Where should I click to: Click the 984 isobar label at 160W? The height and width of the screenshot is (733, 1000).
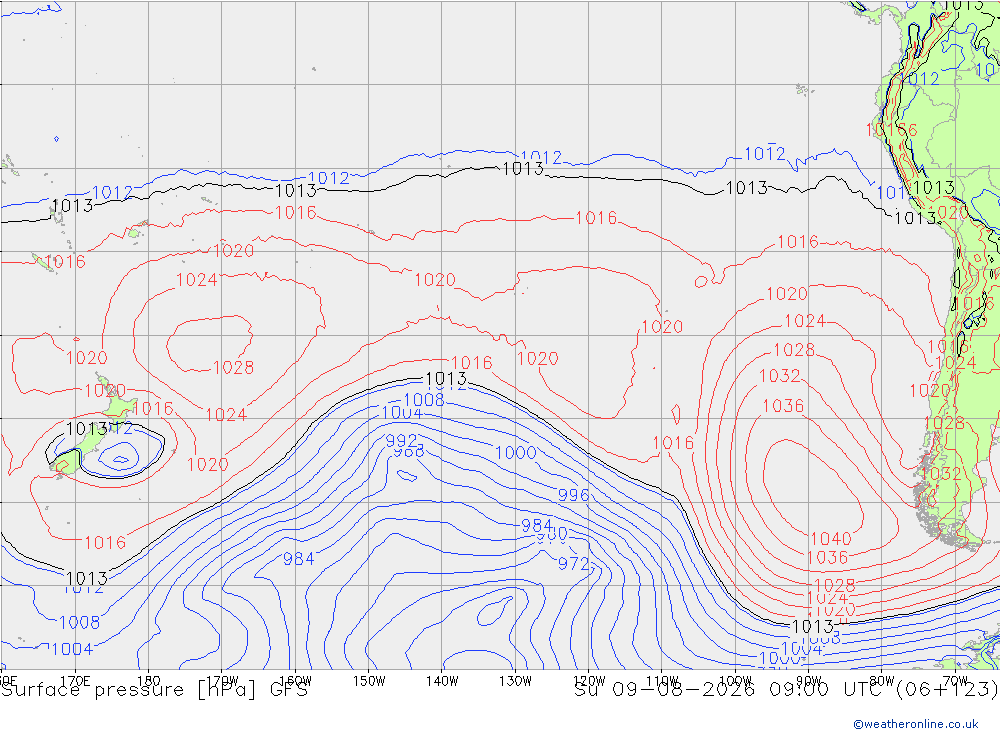point(298,559)
